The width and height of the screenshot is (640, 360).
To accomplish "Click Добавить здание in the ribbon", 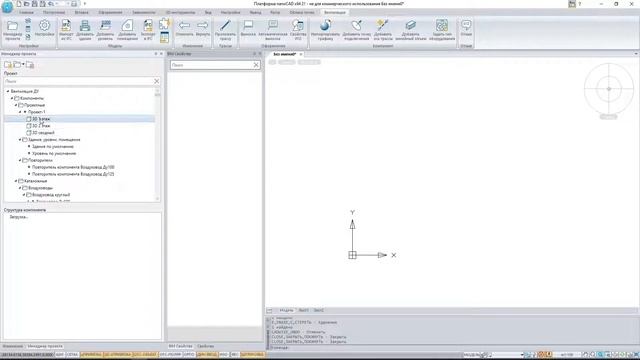I will pyautogui.click(x=85, y=29).
